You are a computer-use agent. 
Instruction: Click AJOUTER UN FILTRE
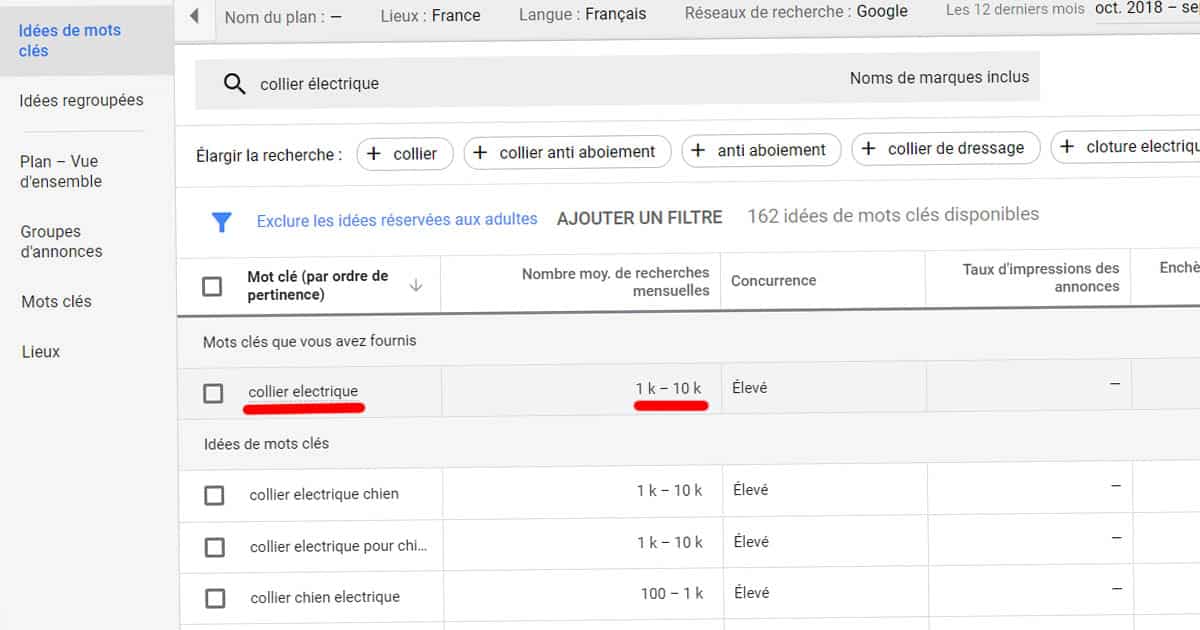[x=640, y=217]
